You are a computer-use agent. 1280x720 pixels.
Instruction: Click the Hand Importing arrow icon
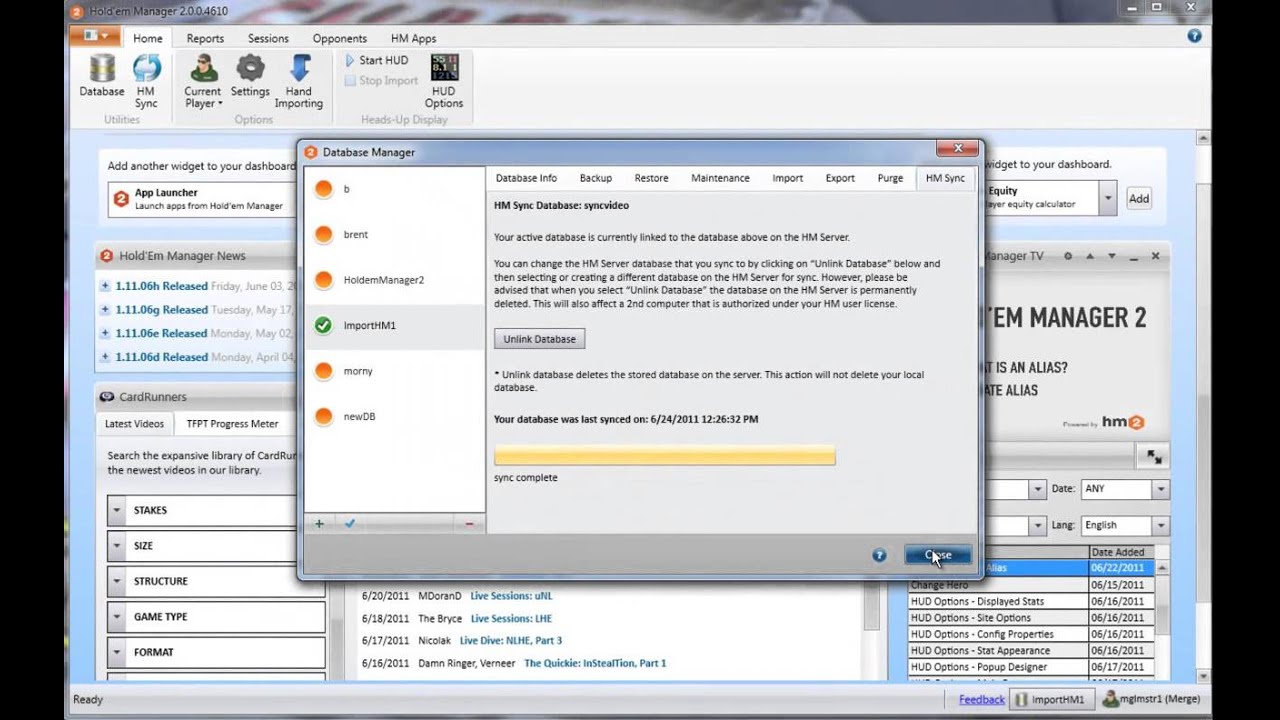[299, 81]
